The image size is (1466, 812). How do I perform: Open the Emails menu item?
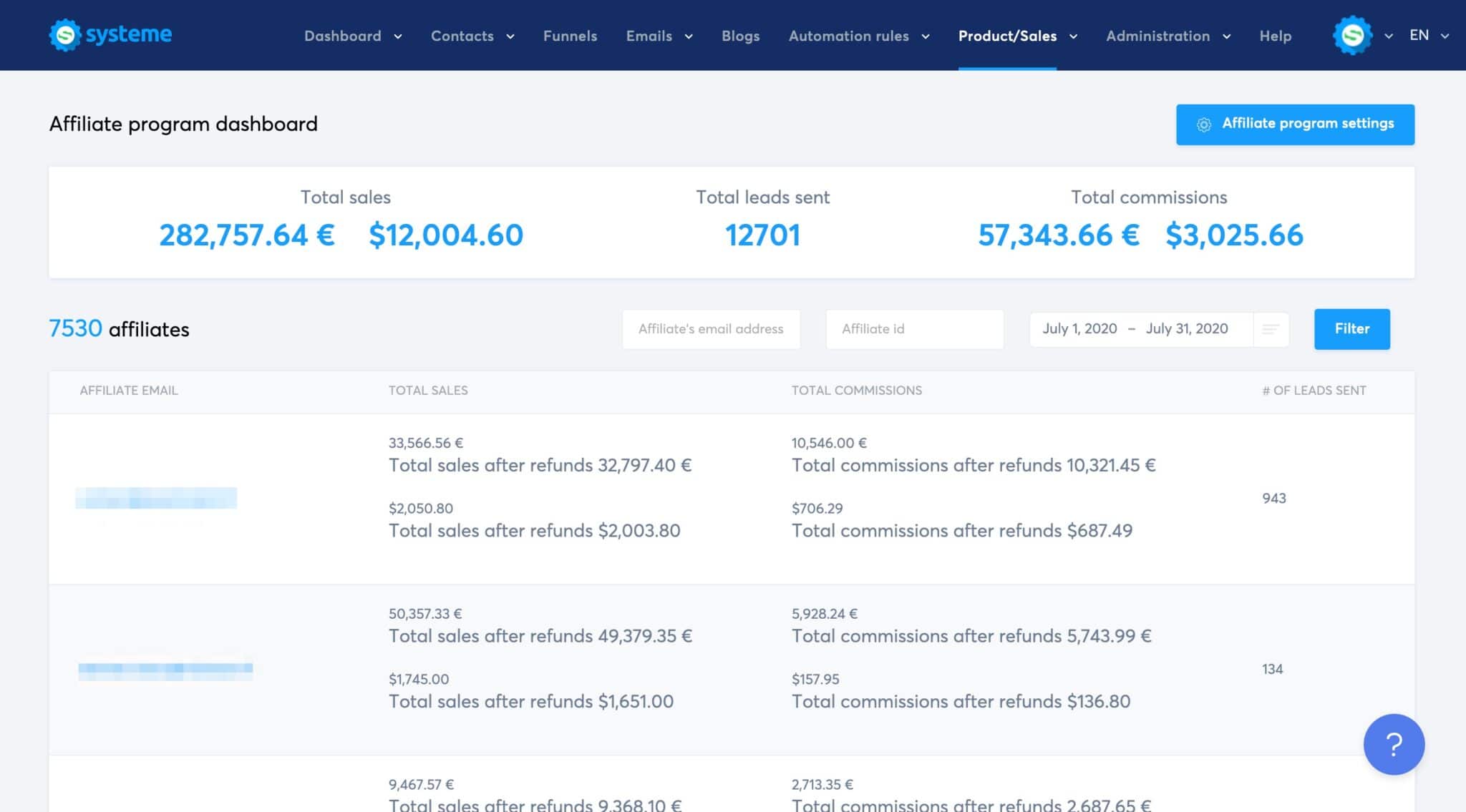[x=649, y=36]
